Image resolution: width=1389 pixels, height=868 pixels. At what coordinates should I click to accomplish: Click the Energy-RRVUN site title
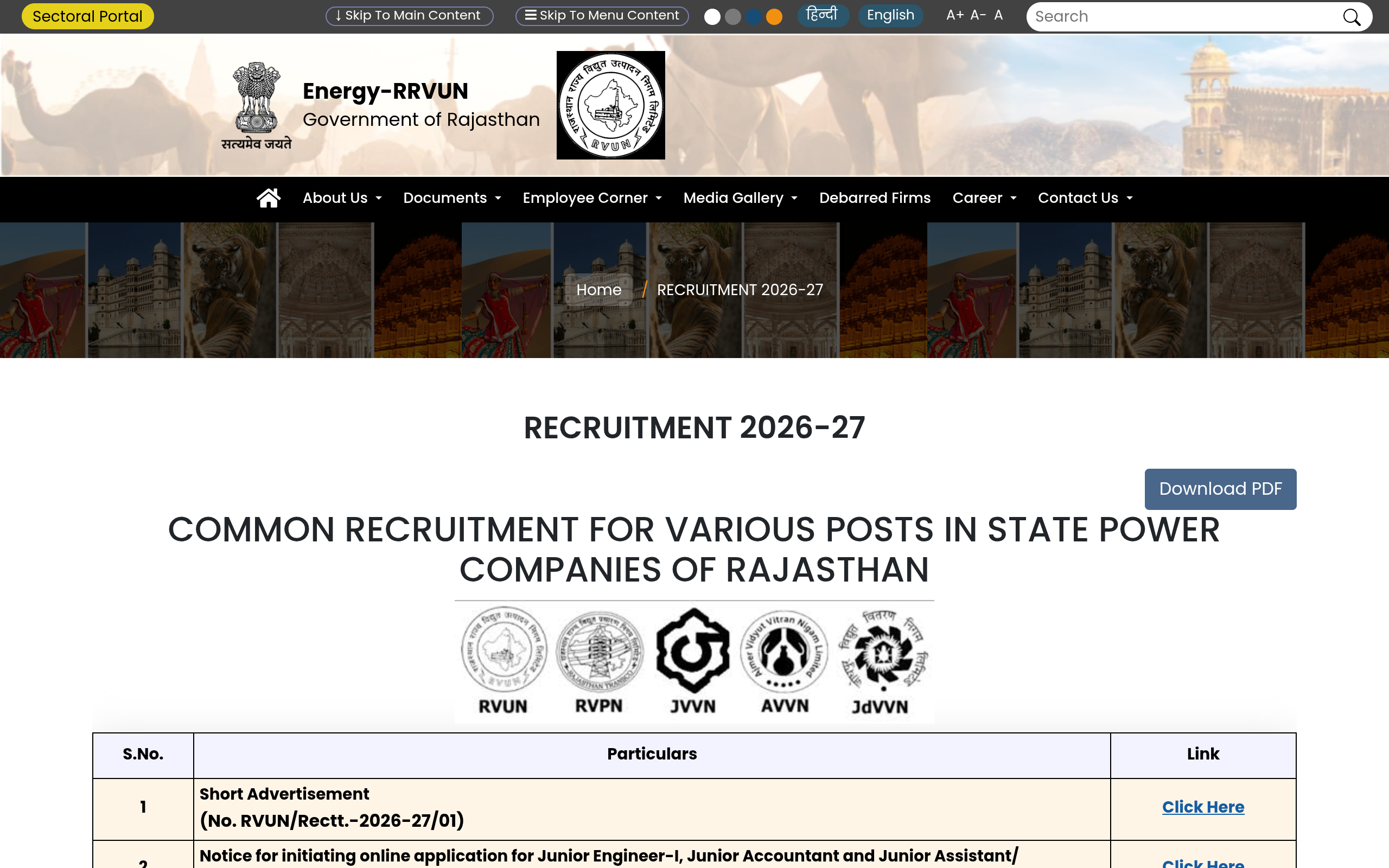(x=385, y=91)
